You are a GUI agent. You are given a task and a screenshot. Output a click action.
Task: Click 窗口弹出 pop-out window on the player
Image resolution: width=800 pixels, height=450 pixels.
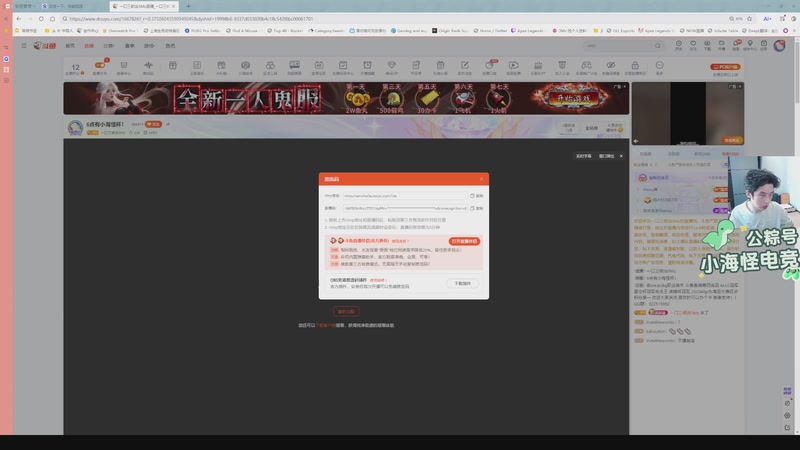(606, 156)
